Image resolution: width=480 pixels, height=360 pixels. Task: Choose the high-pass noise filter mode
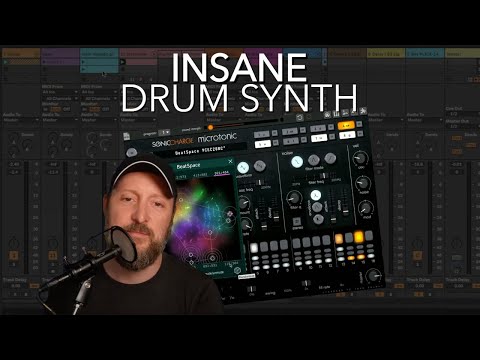point(330,158)
